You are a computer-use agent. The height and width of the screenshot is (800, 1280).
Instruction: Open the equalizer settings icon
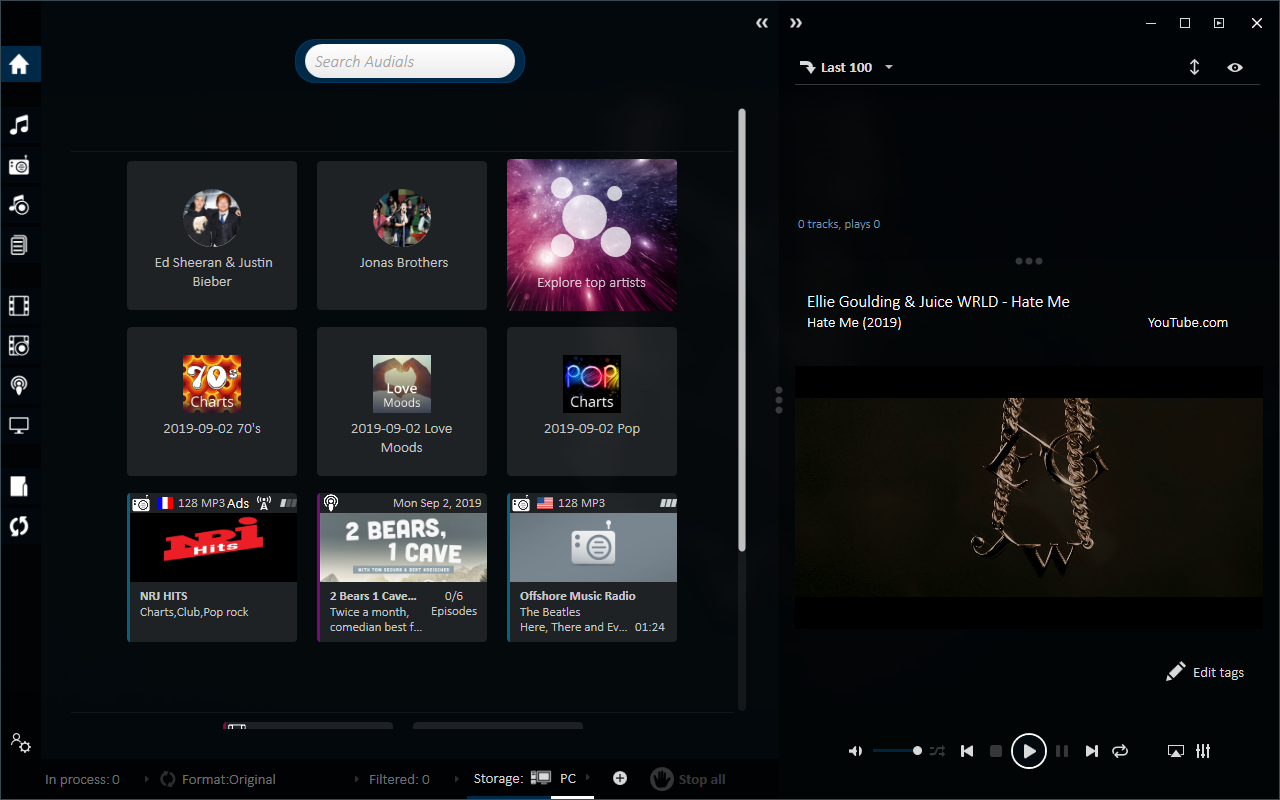1204,751
